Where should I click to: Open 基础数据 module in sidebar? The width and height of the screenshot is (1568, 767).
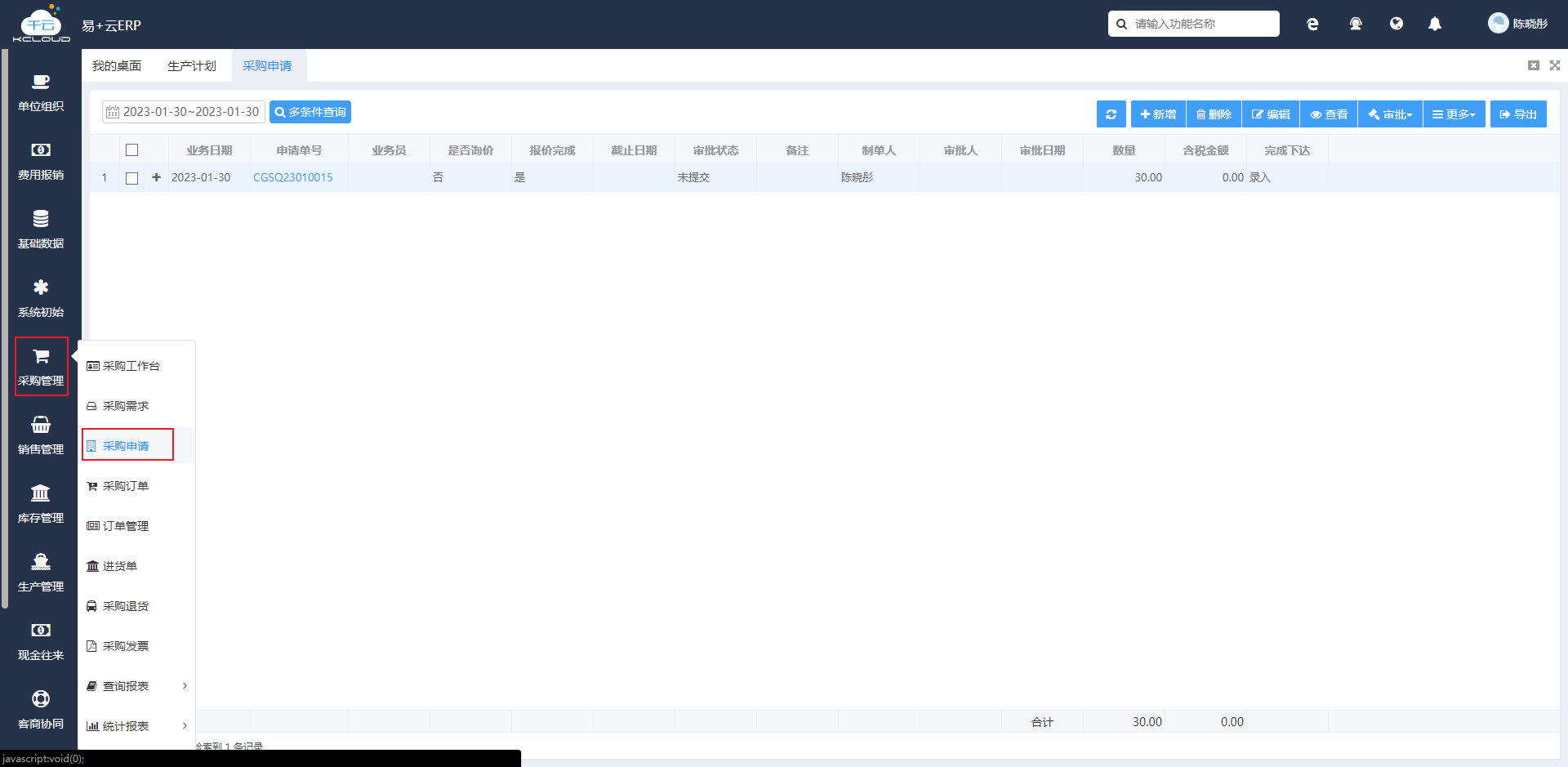click(41, 230)
